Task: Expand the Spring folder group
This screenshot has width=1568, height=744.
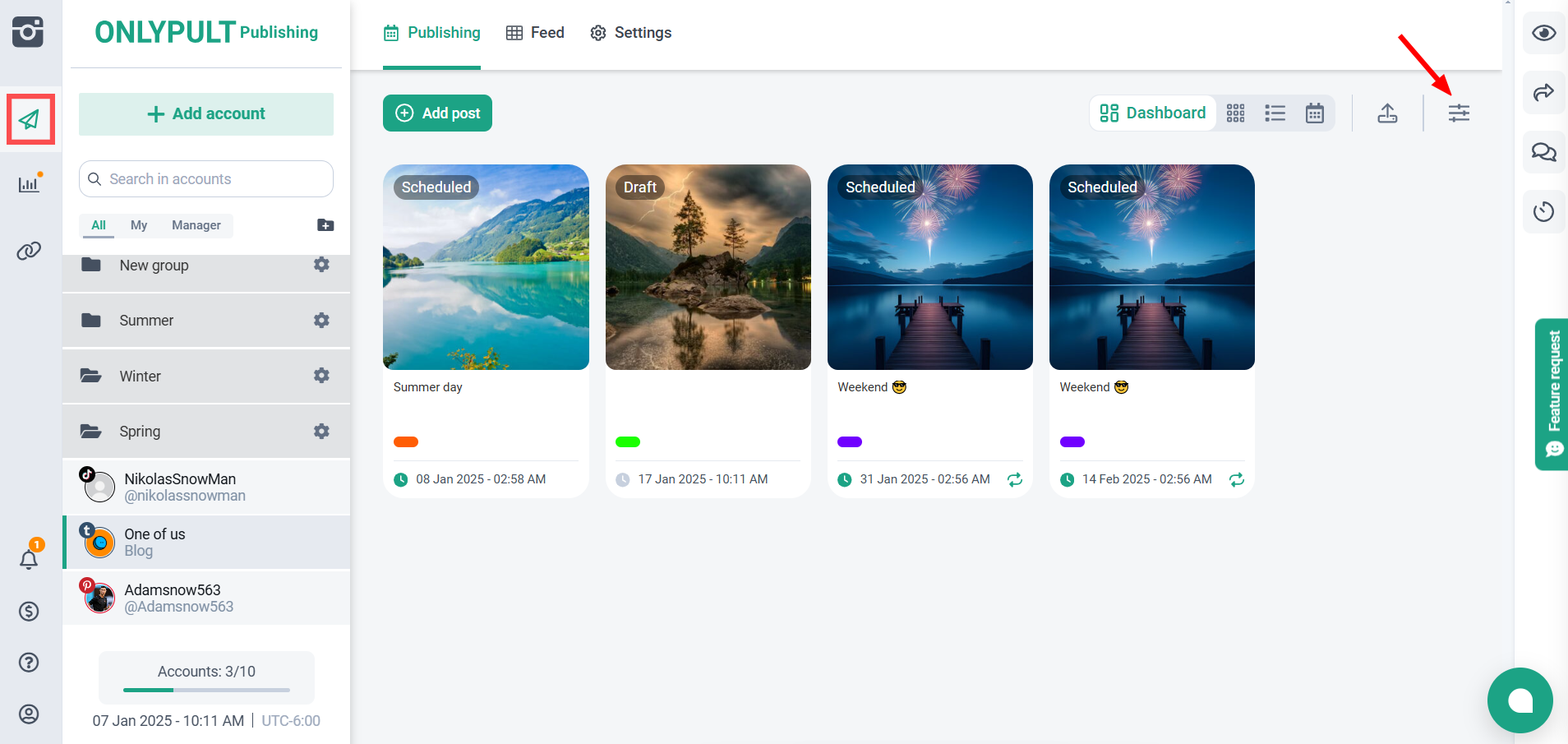Action: [x=140, y=432]
